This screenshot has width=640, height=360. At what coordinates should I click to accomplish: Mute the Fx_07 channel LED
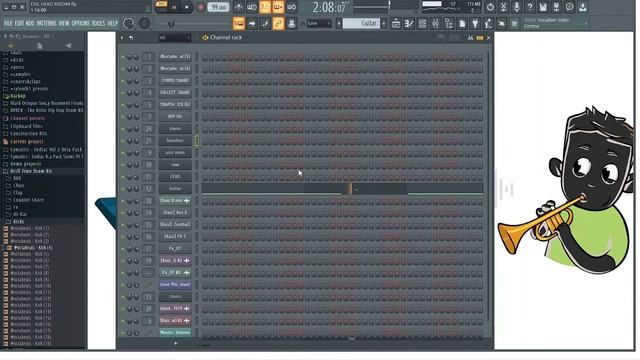tap(122, 249)
